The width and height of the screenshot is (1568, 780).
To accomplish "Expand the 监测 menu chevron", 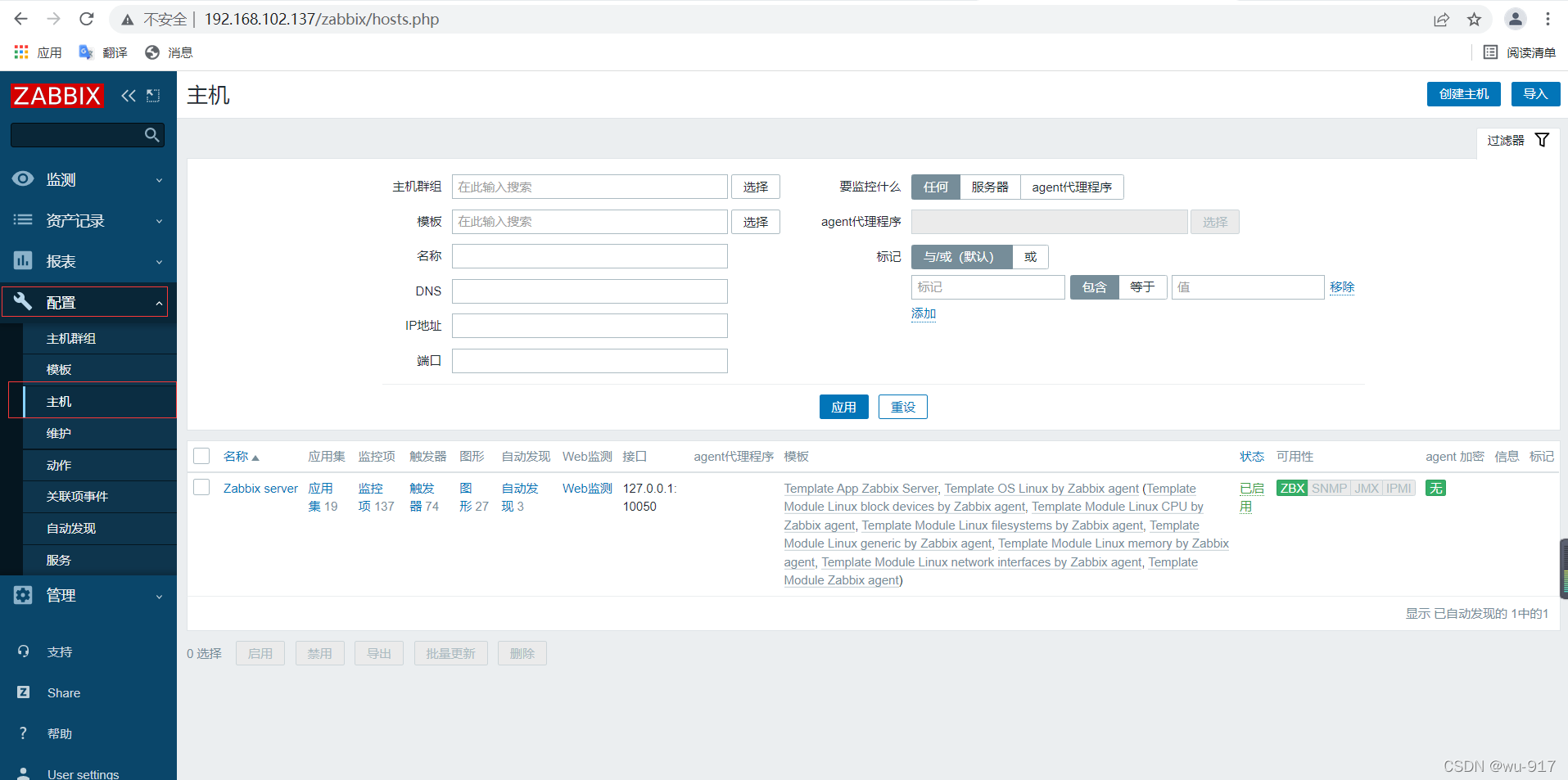I will click(x=159, y=180).
